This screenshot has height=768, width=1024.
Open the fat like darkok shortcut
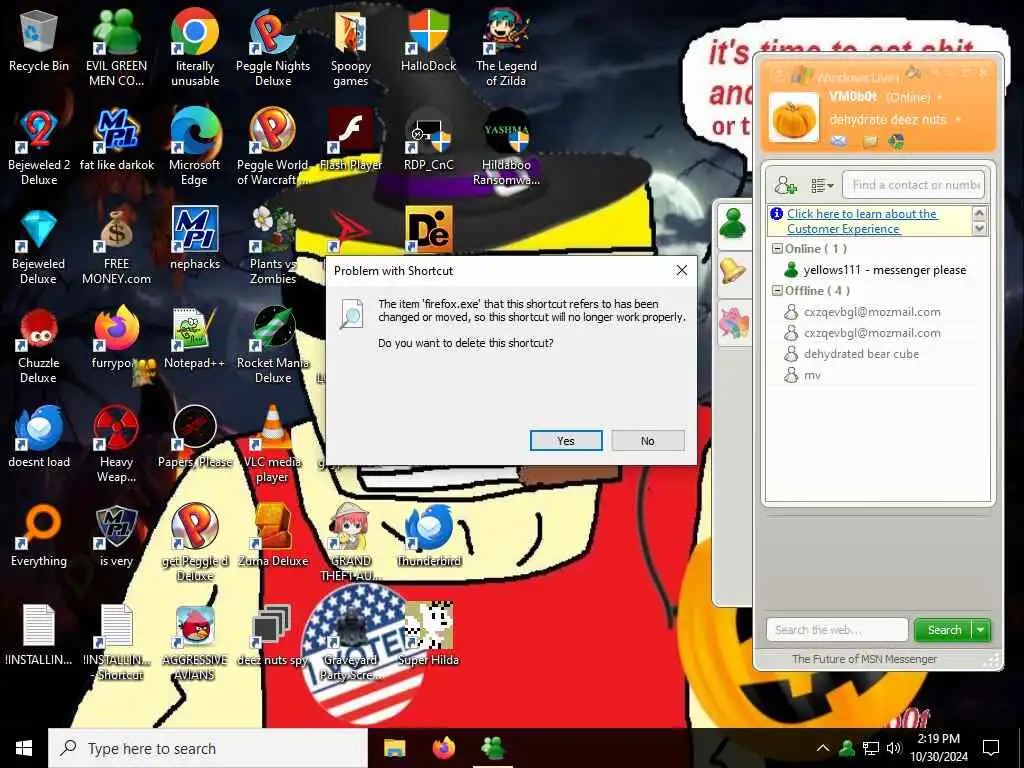click(x=116, y=140)
